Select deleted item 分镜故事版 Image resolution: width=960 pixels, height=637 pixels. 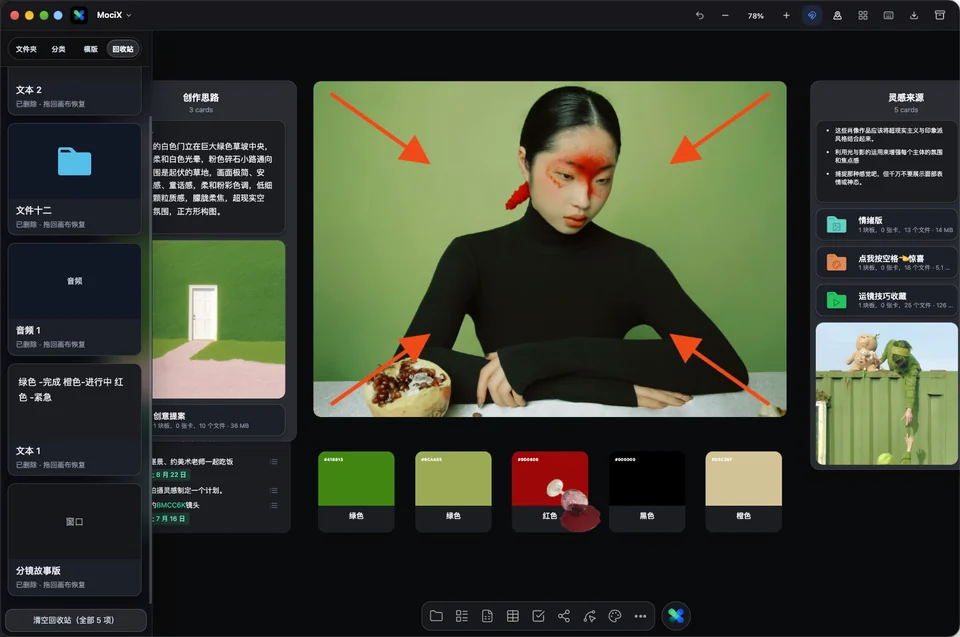coord(75,540)
